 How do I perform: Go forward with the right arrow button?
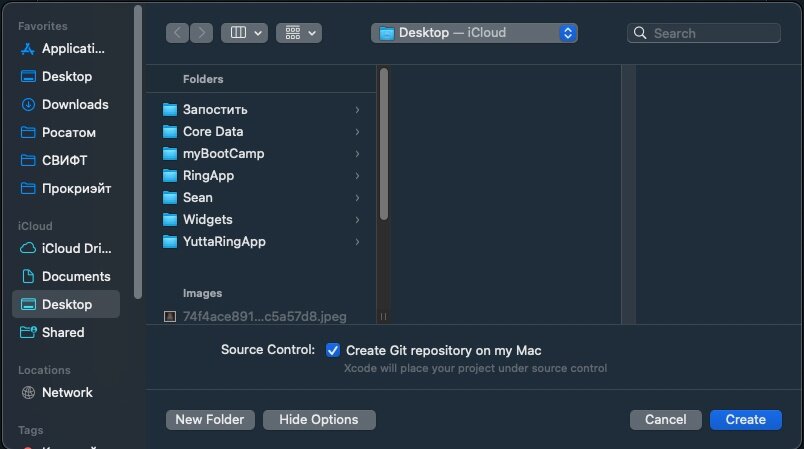click(x=202, y=33)
